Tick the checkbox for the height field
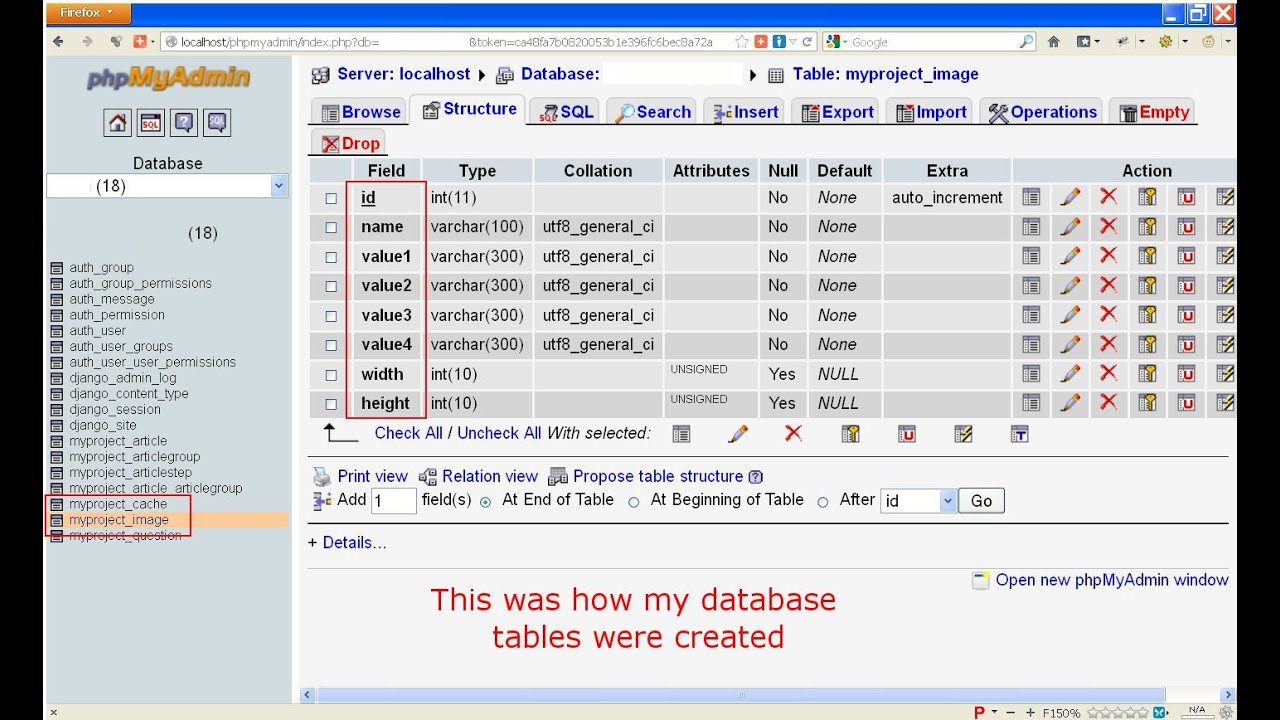This screenshot has height=720, width=1280. point(331,404)
